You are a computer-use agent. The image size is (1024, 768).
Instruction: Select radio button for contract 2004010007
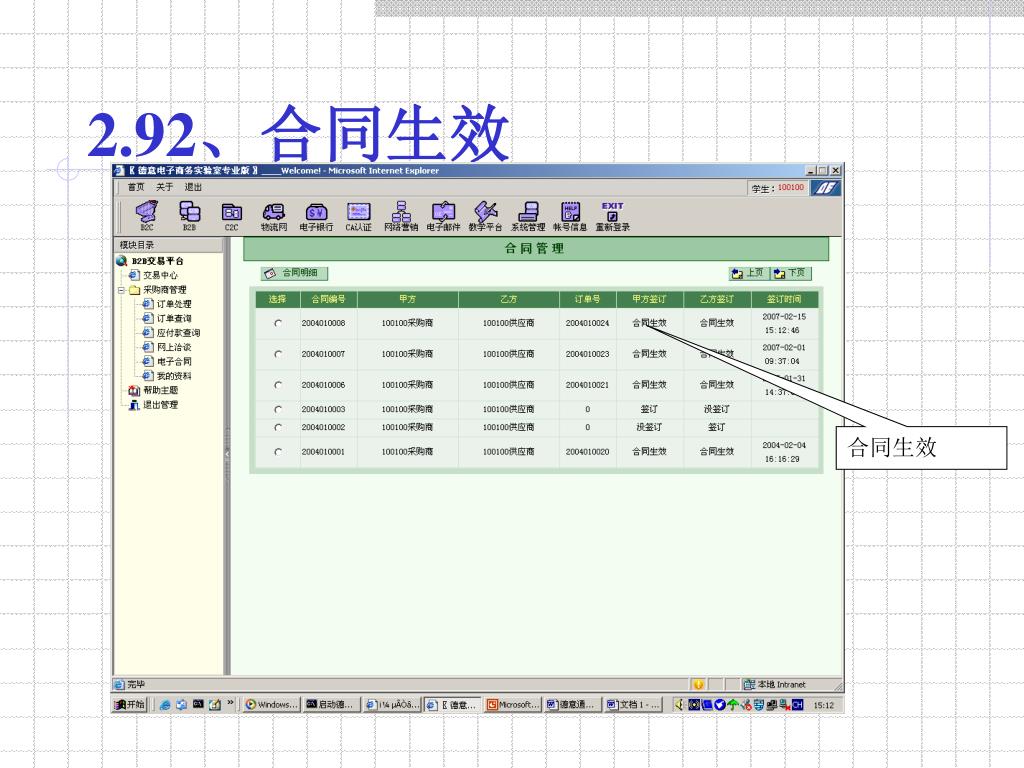point(278,354)
